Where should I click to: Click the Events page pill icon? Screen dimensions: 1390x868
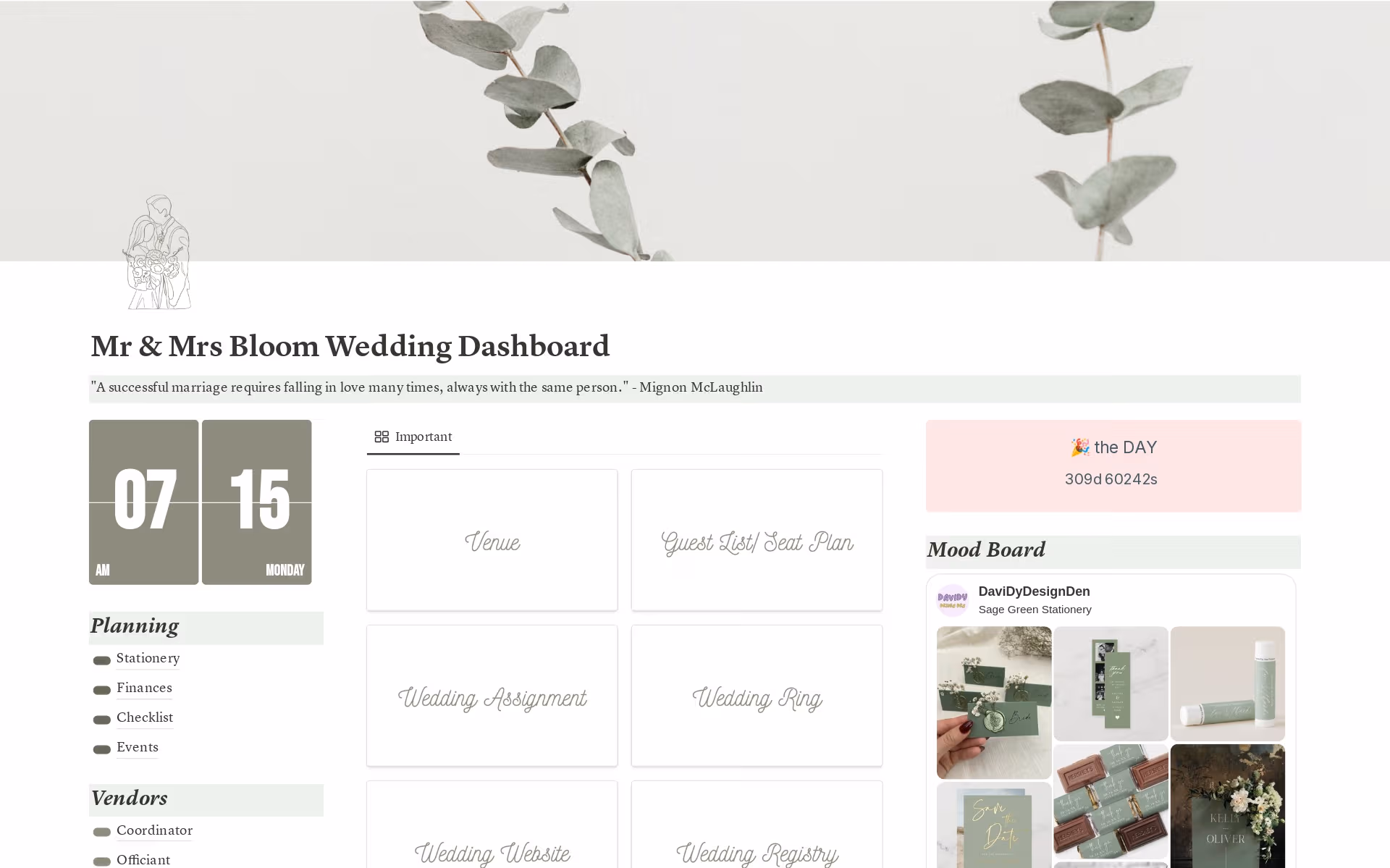(102, 749)
